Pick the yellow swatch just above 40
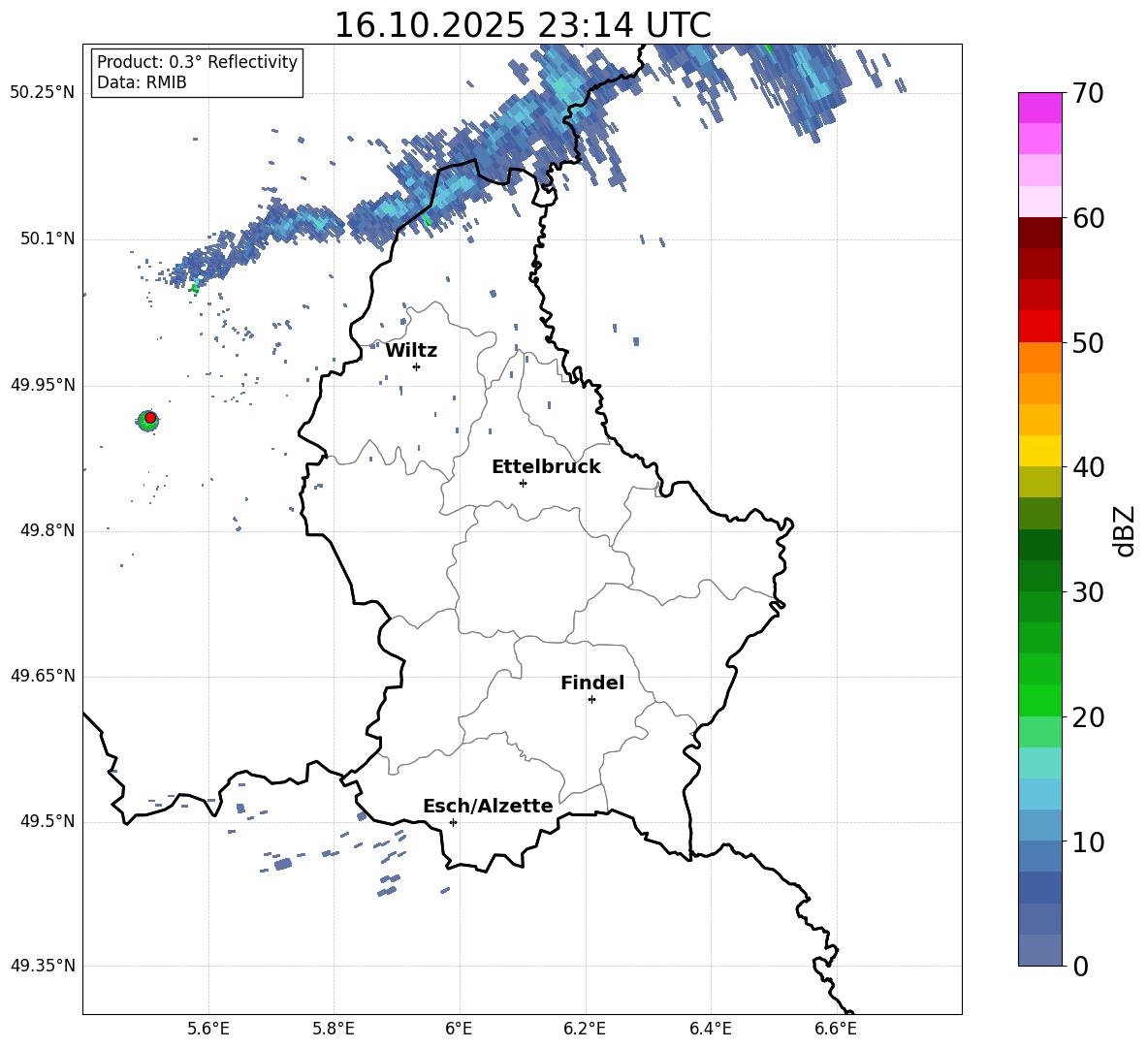This screenshot has width=1148, height=1048. click(x=1039, y=451)
